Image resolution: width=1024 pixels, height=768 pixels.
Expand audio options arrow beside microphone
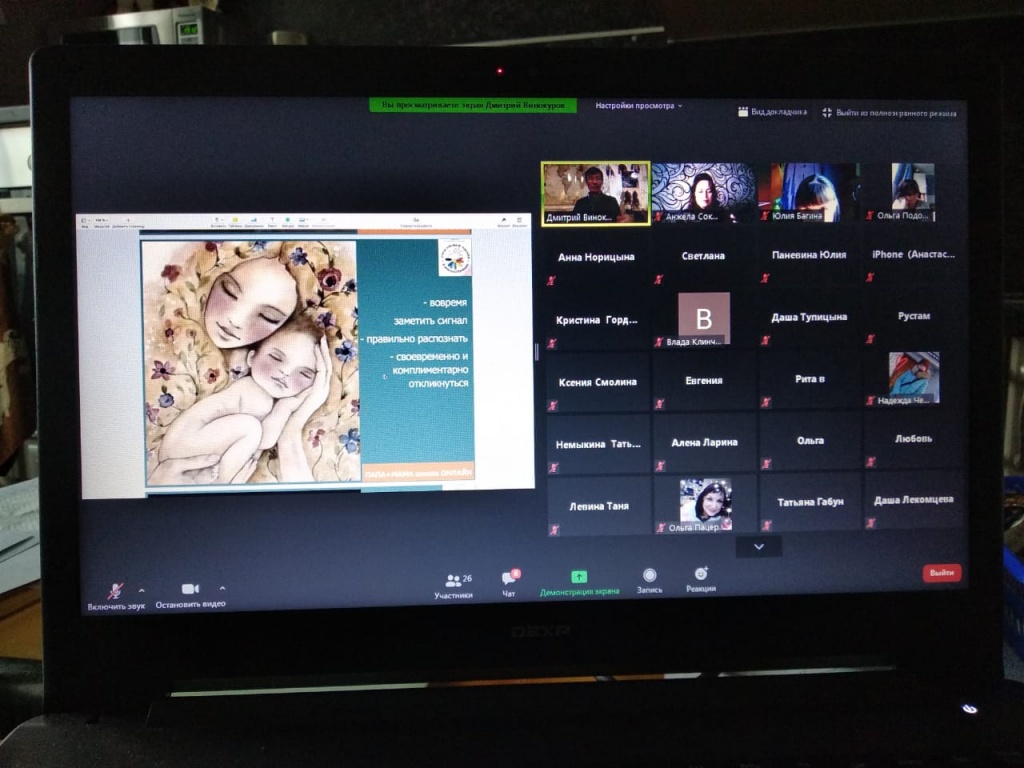point(141,590)
